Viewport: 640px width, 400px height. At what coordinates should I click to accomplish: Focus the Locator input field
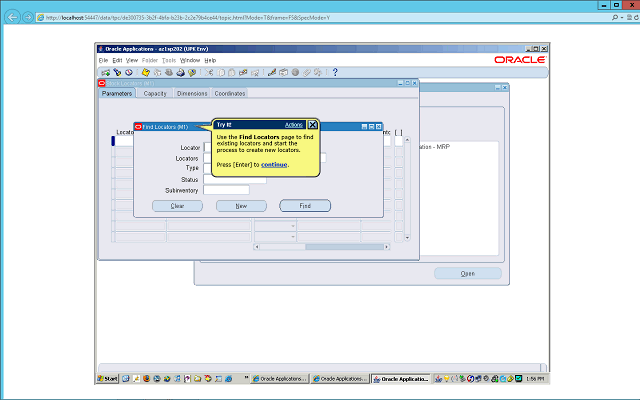click(x=207, y=147)
